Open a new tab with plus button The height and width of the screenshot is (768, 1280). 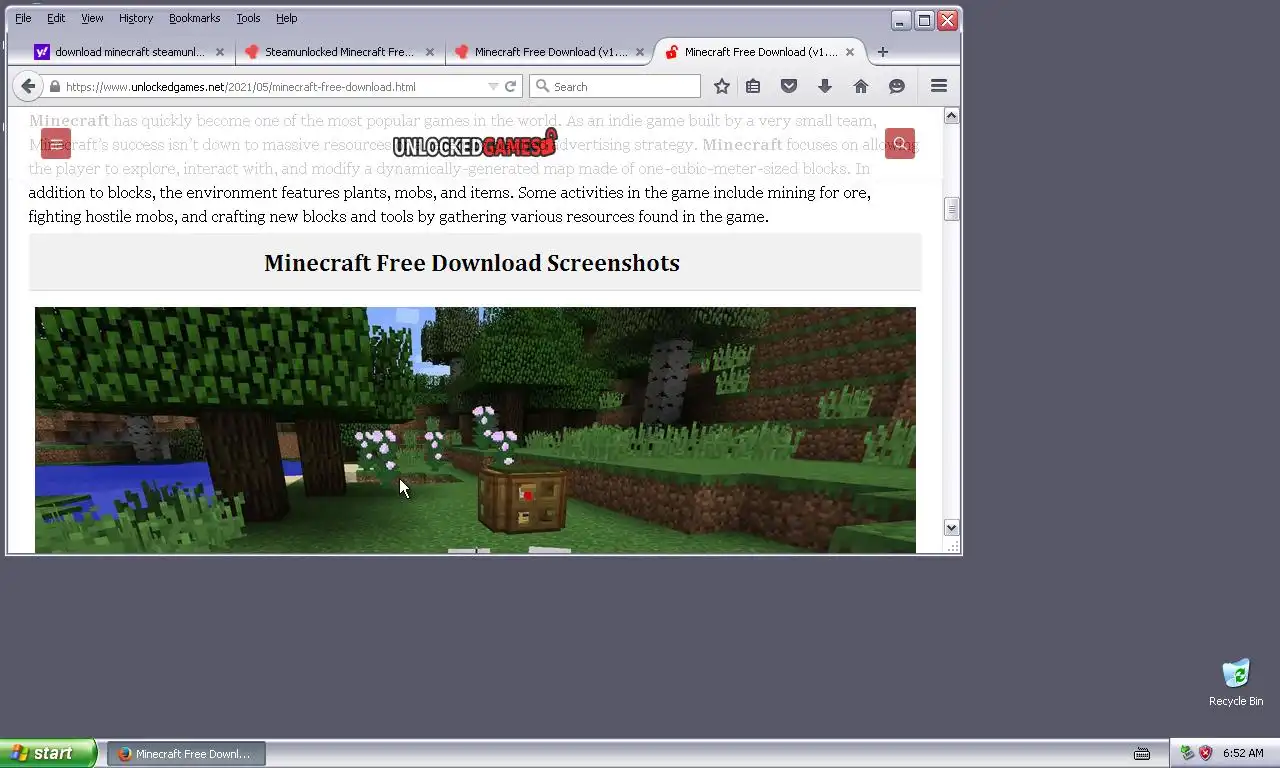click(x=882, y=52)
